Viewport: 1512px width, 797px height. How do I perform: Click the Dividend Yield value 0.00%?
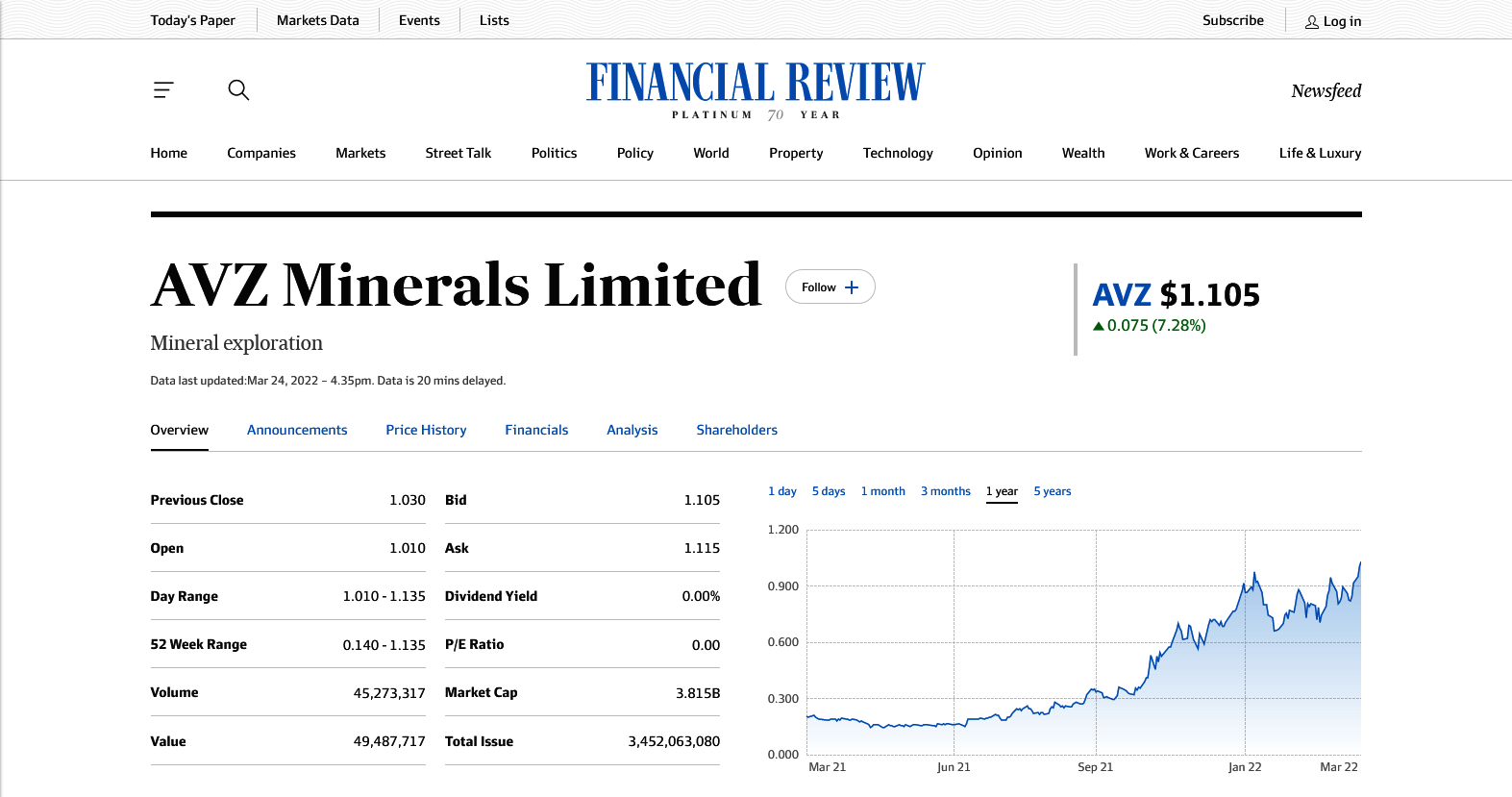(x=701, y=596)
